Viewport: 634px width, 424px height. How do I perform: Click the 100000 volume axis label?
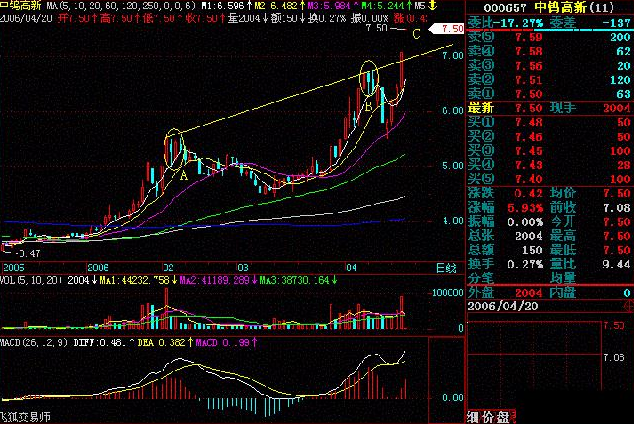448,293
